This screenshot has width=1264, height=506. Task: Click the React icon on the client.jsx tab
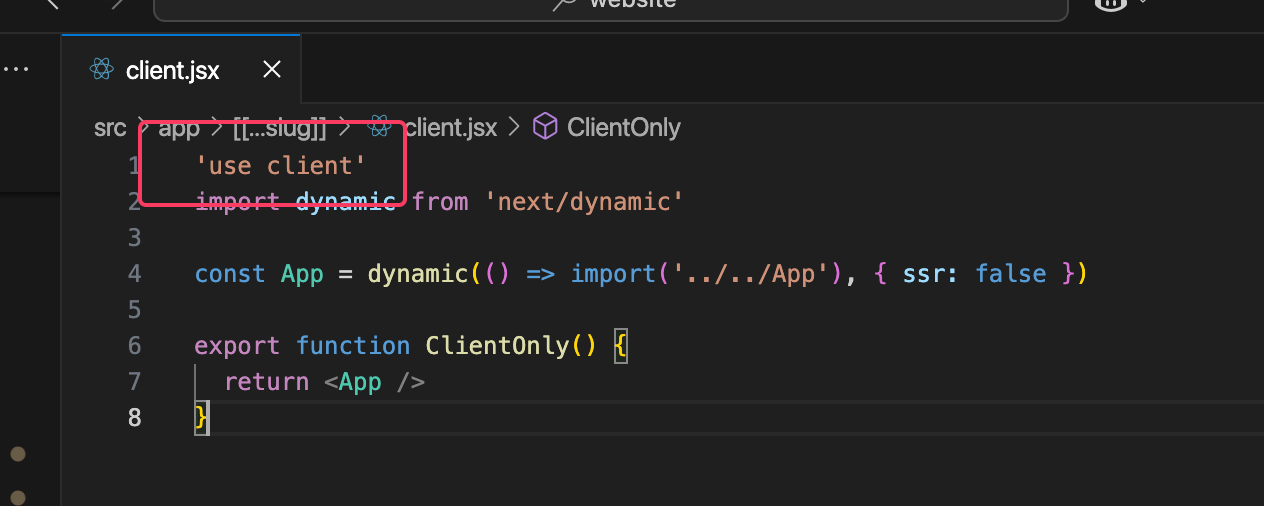101,70
